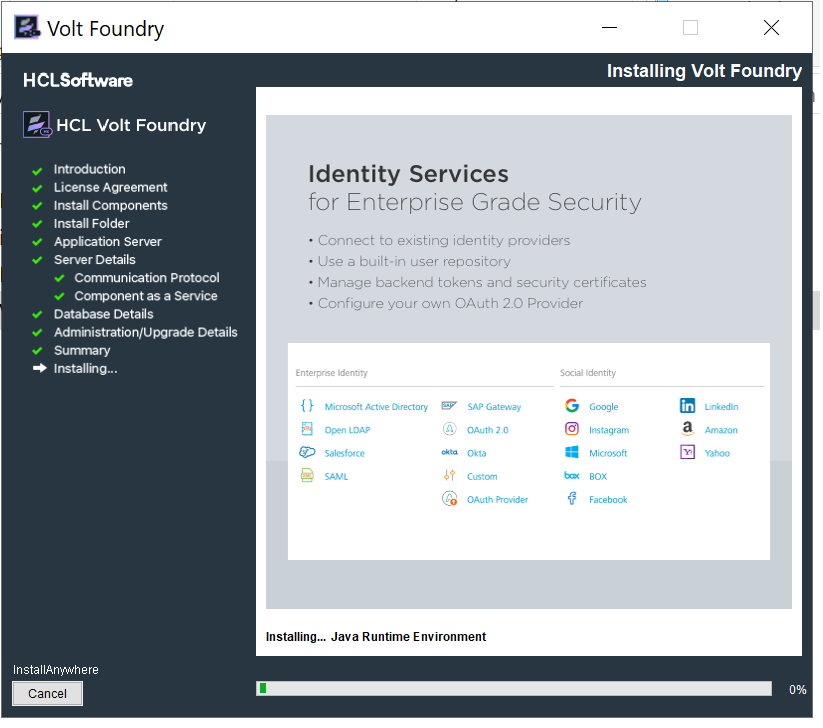
Task: Click the Cancel button
Action: click(47, 693)
